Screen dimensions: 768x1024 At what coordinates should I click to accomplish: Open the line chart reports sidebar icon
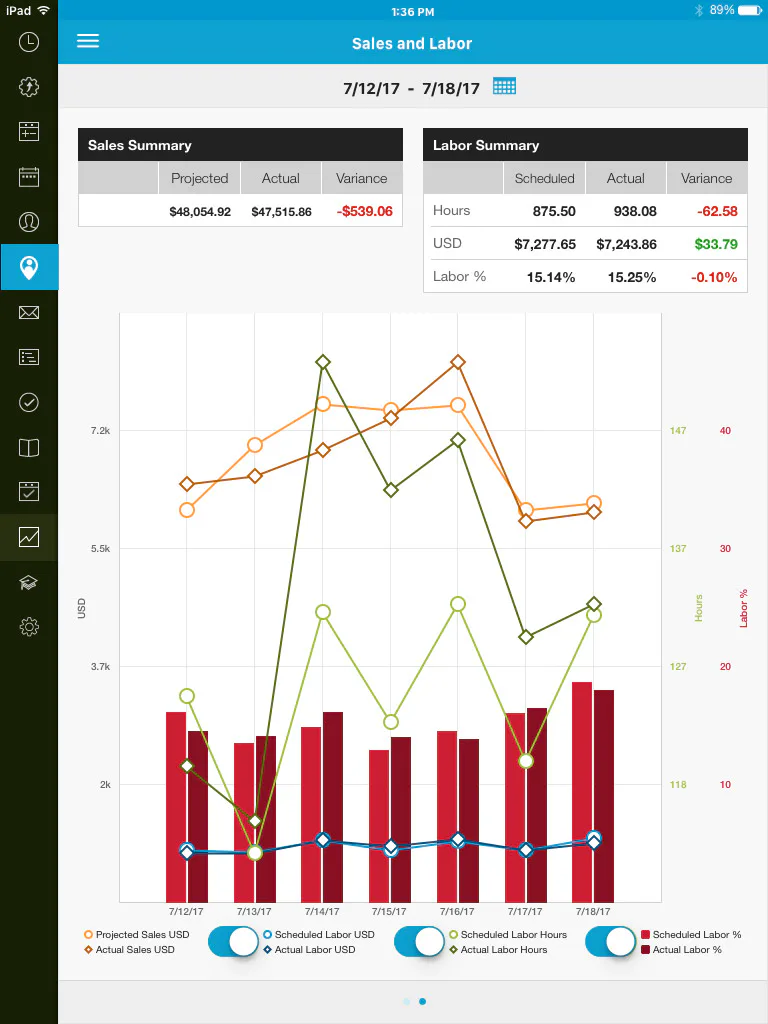tap(29, 537)
